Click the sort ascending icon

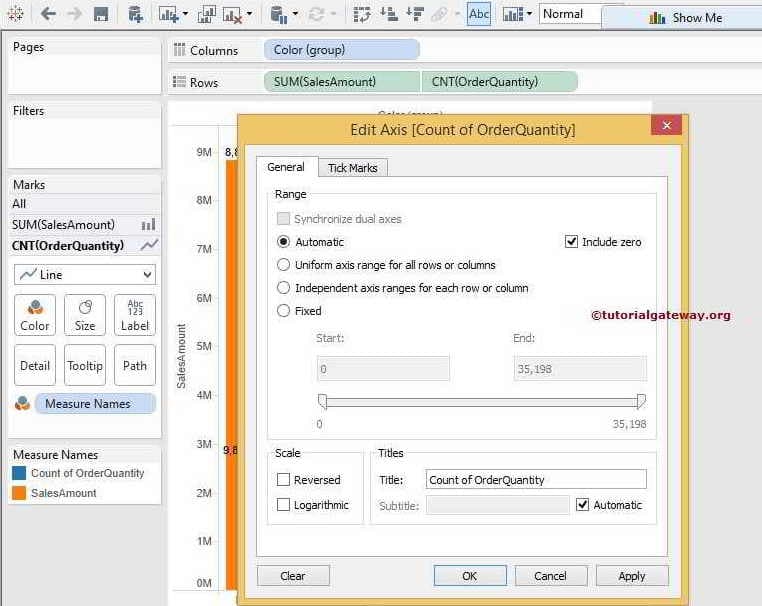point(389,14)
